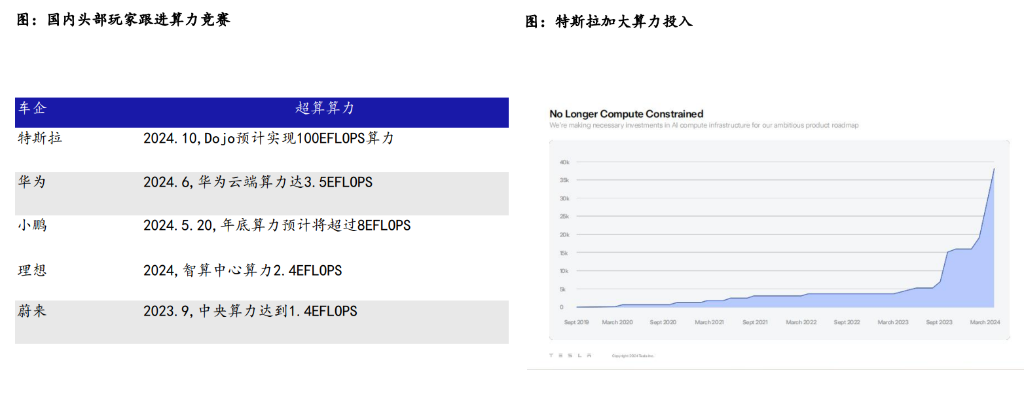Select the '华为云端算力达3.5EFLOPS' cell
The image size is (1024, 411).
click(258, 182)
